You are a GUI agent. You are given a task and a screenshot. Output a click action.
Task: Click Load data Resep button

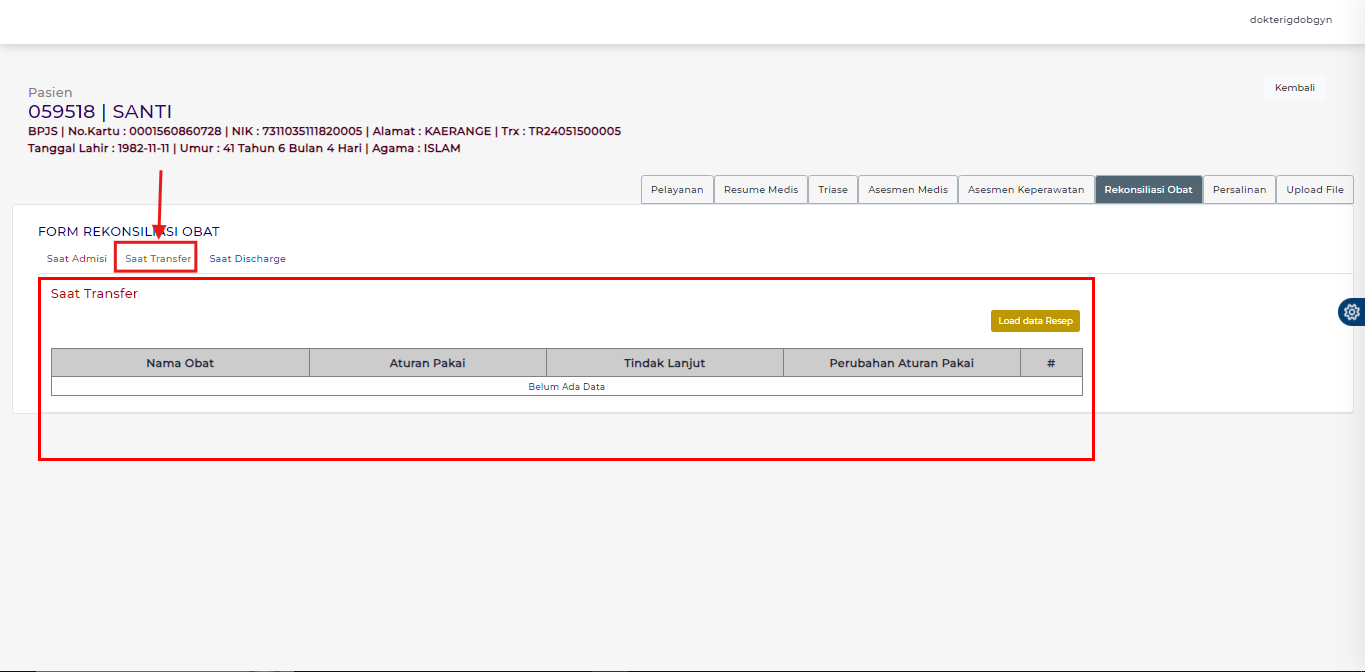coord(1035,321)
